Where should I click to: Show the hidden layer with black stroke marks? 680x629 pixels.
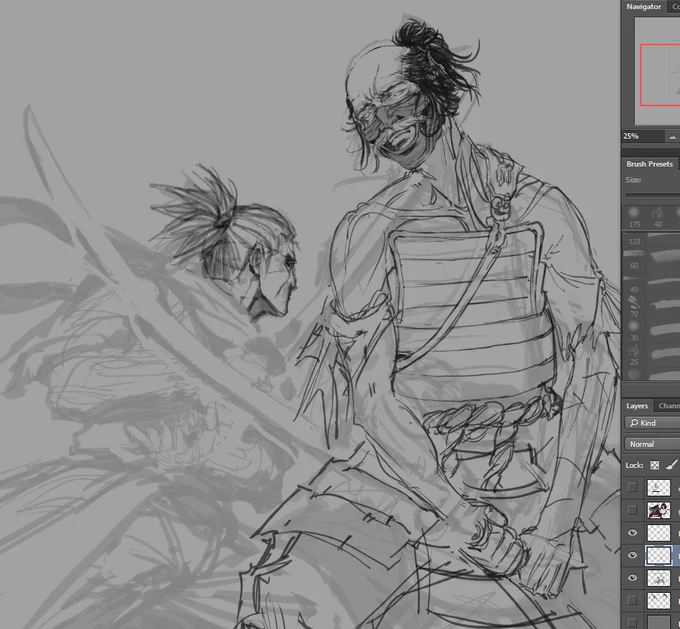pos(632,600)
